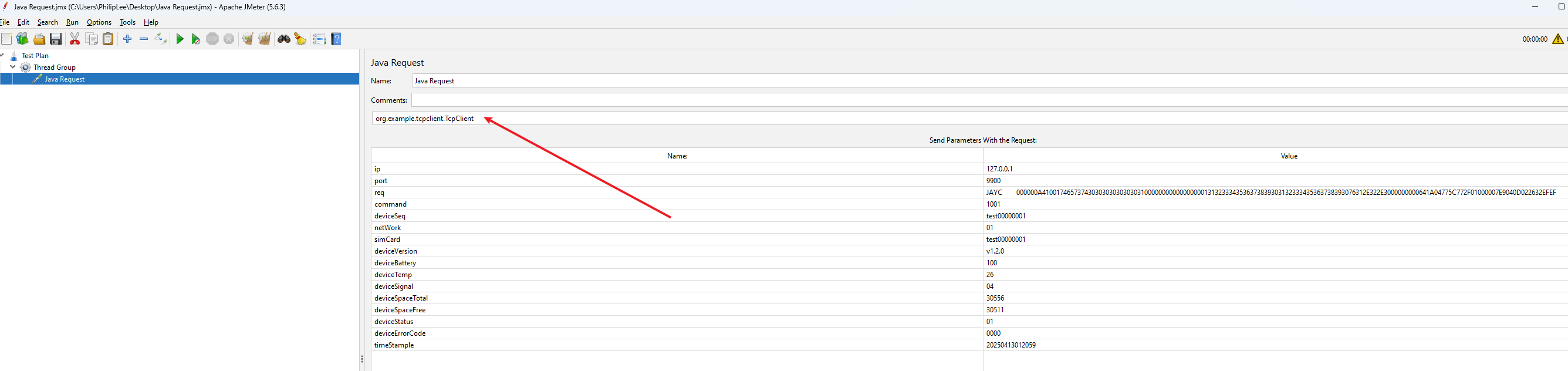The height and width of the screenshot is (371, 1568).
Task: Open the Run menu
Action: click(x=72, y=22)
